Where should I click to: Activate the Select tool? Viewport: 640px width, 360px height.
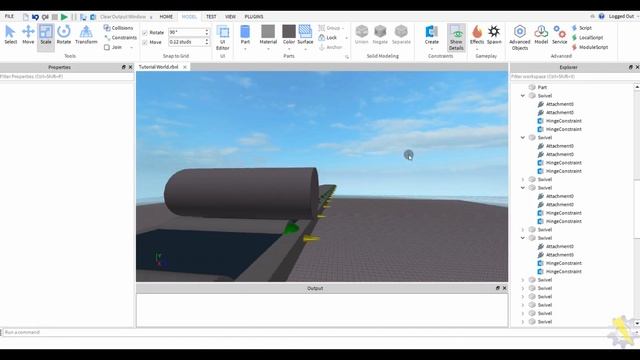click(11, 35)
